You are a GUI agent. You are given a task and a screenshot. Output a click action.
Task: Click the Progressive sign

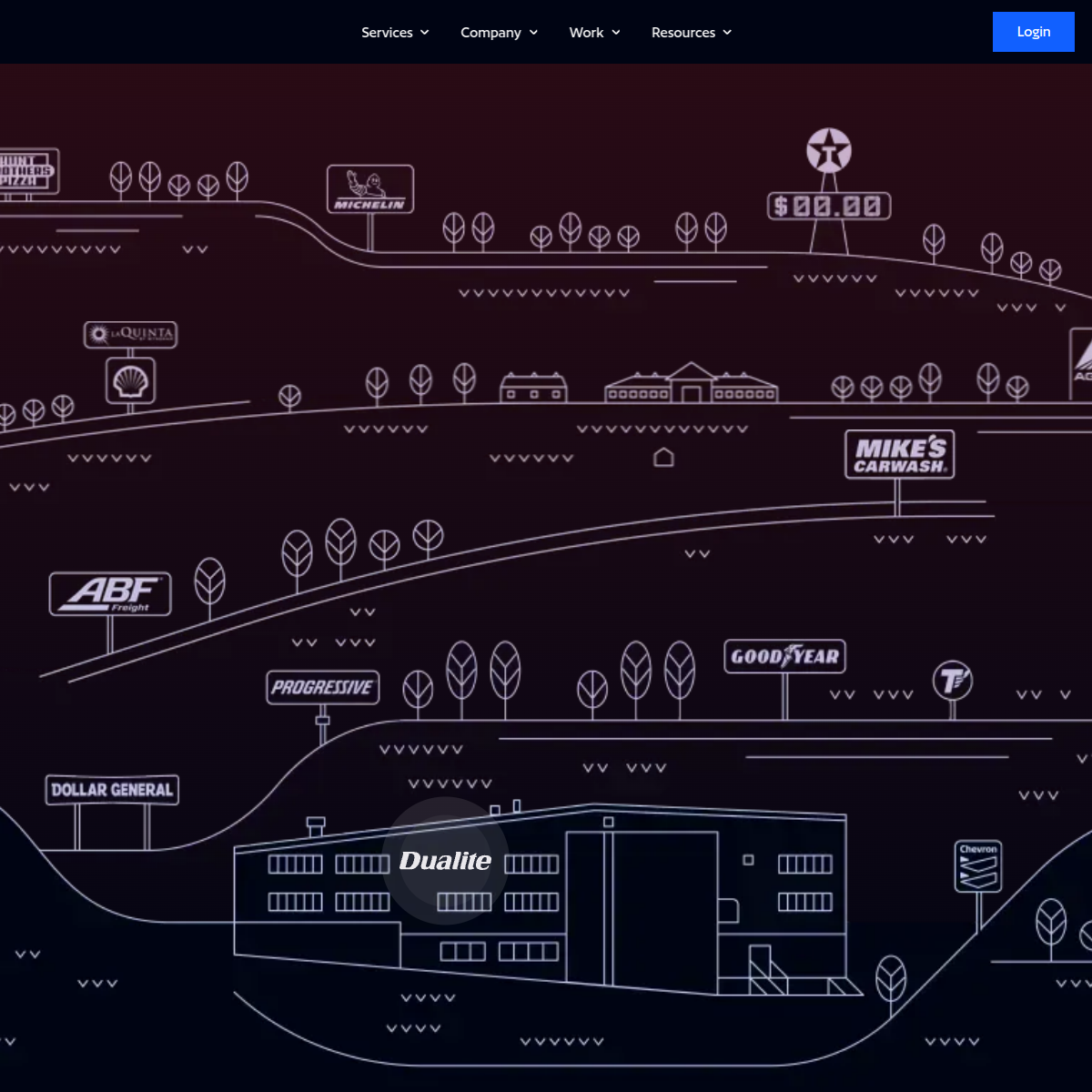tap(323, 687)
